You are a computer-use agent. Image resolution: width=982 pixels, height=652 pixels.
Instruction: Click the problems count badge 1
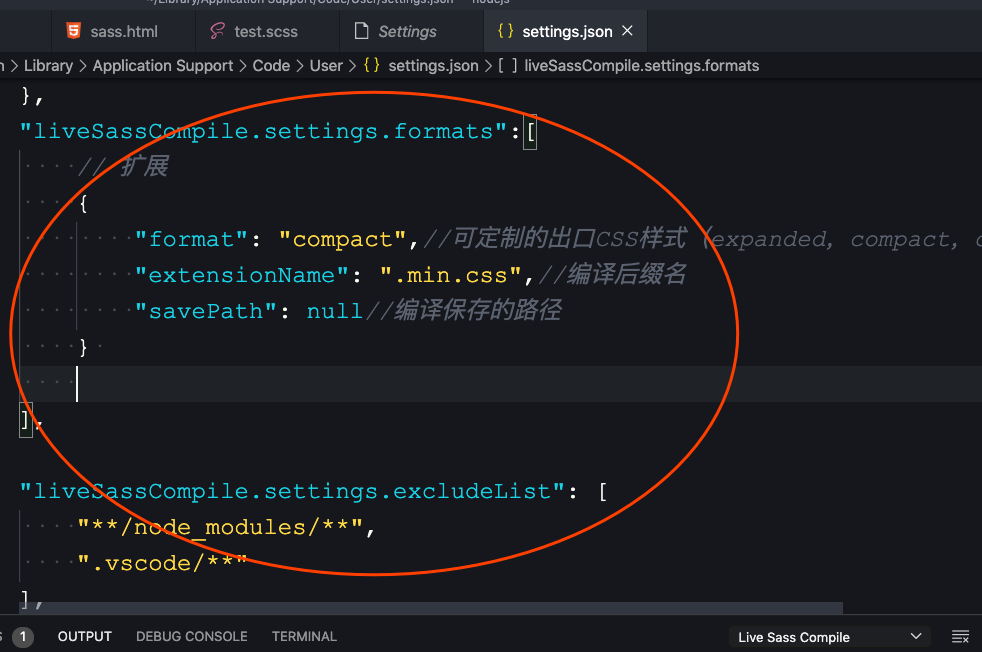tap(23, 637)
